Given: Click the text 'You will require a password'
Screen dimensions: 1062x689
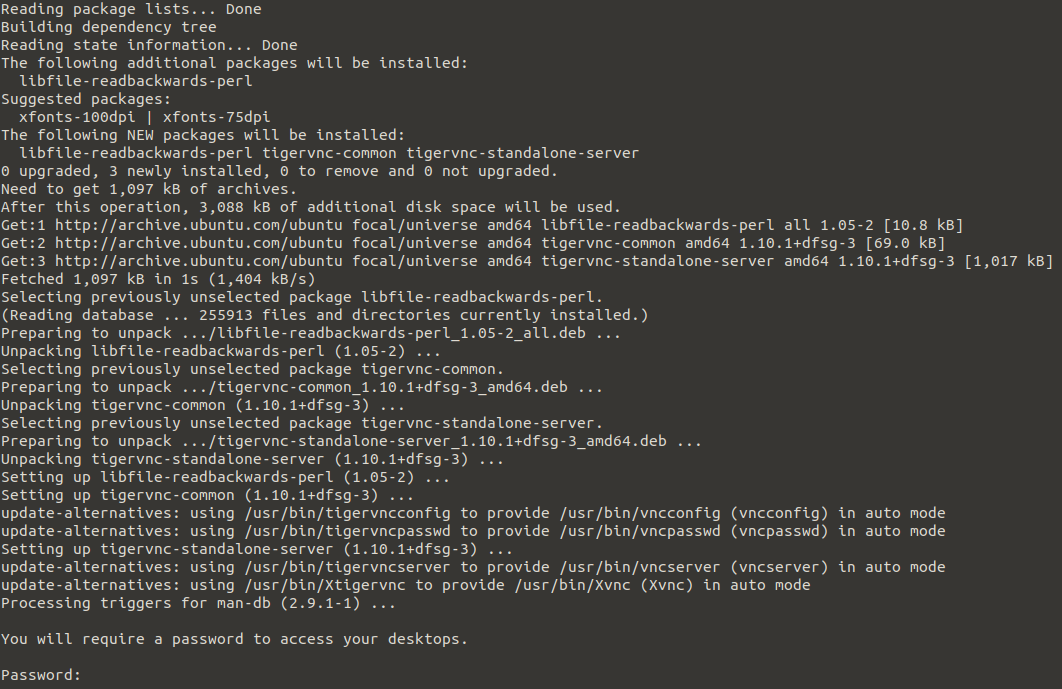Looking at the screenshot, I should tap(122, 639).
